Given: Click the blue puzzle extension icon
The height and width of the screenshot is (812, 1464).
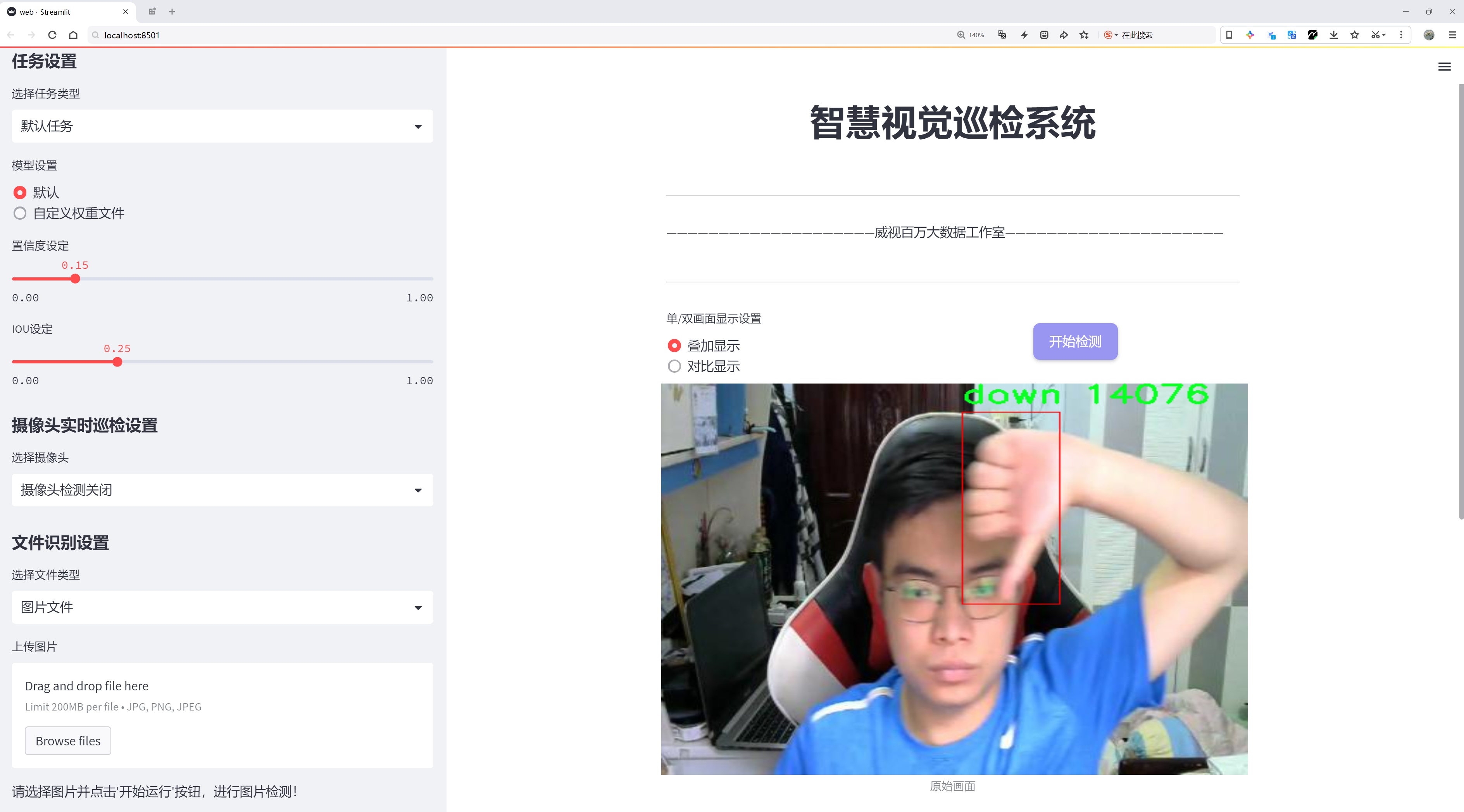Looking at the screenshot, I should [x=1271, y=35].
